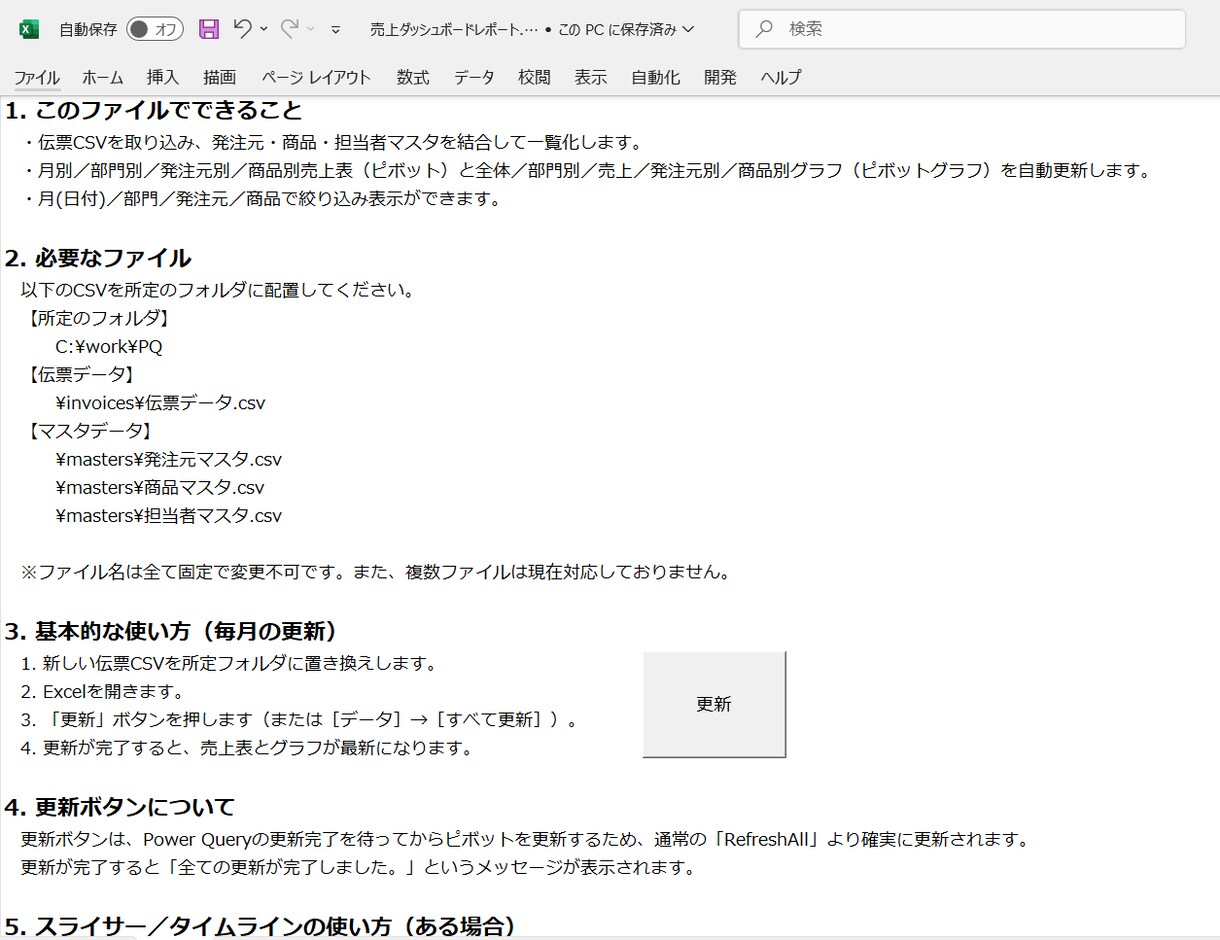The height and width of the screenshot is (940, 1220).
Task: Select the line '以下のCSVを所定のフォルダに配置してください。'
Action: tap(218, 291)
